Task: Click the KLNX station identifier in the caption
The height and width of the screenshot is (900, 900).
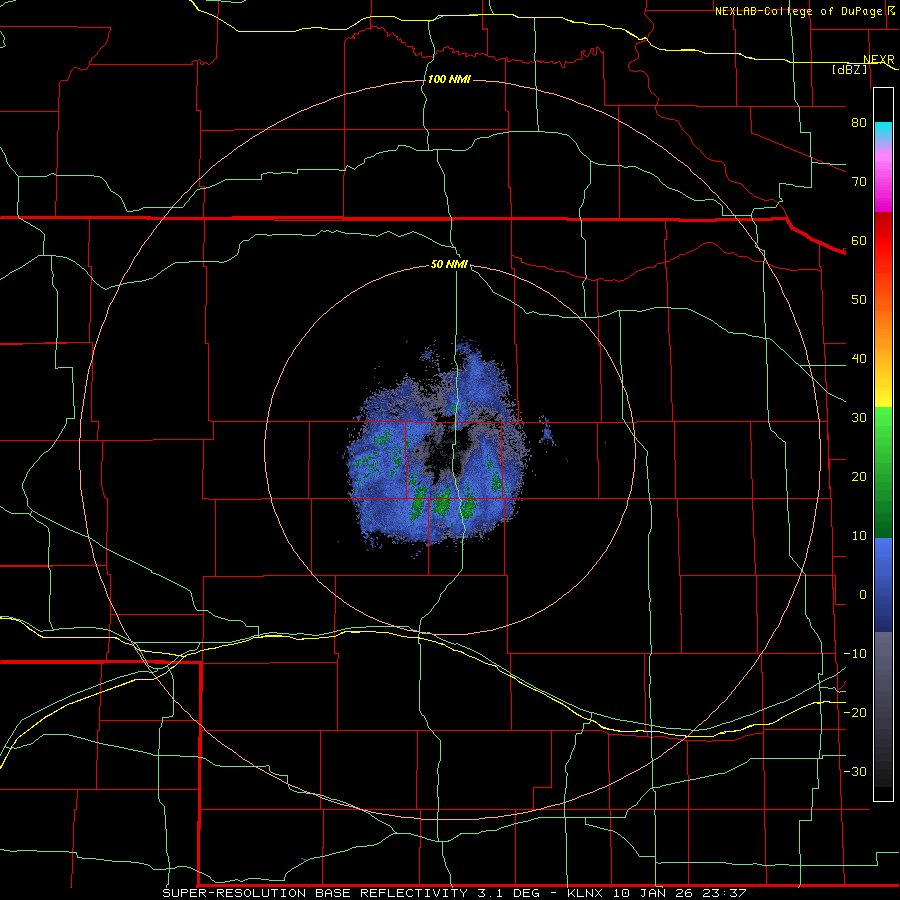Action: (x=587, y=893)
